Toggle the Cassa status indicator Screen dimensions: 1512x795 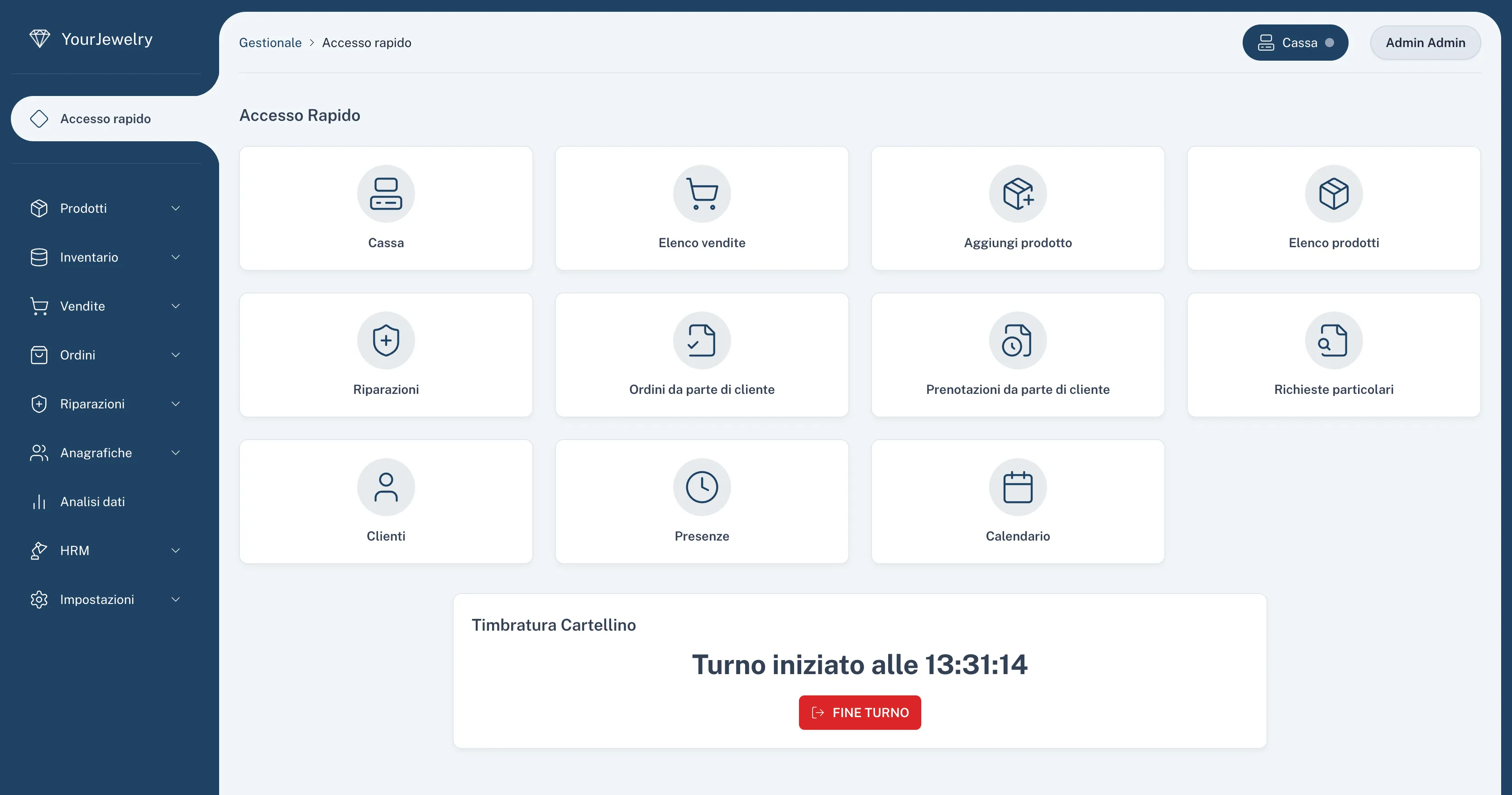click(1330, 42)
